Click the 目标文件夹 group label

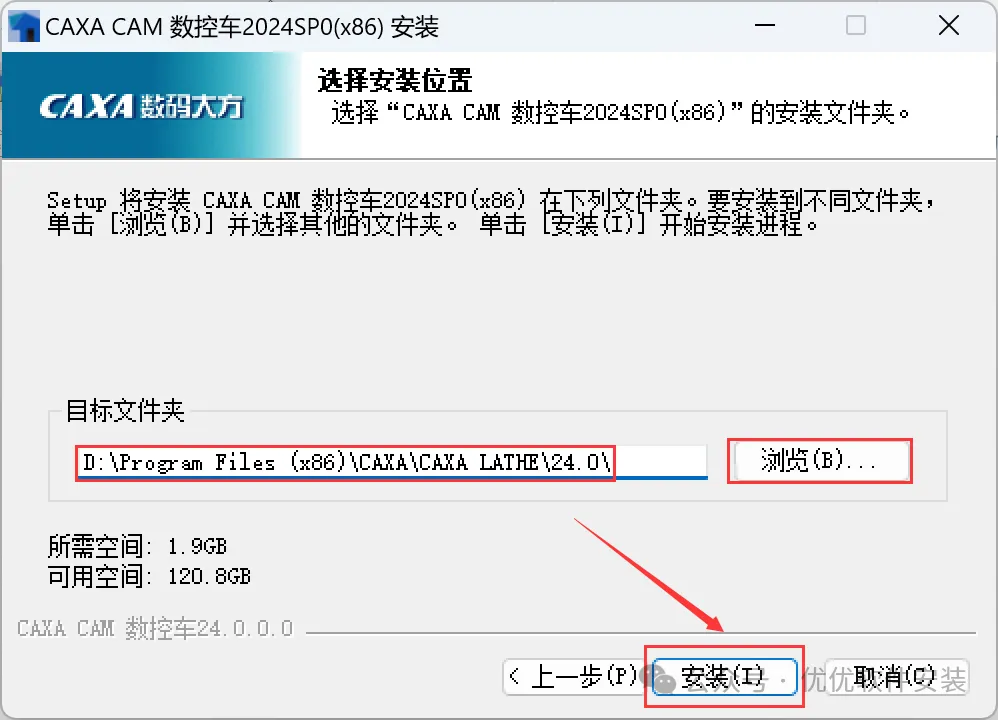[x=125, y=411]
